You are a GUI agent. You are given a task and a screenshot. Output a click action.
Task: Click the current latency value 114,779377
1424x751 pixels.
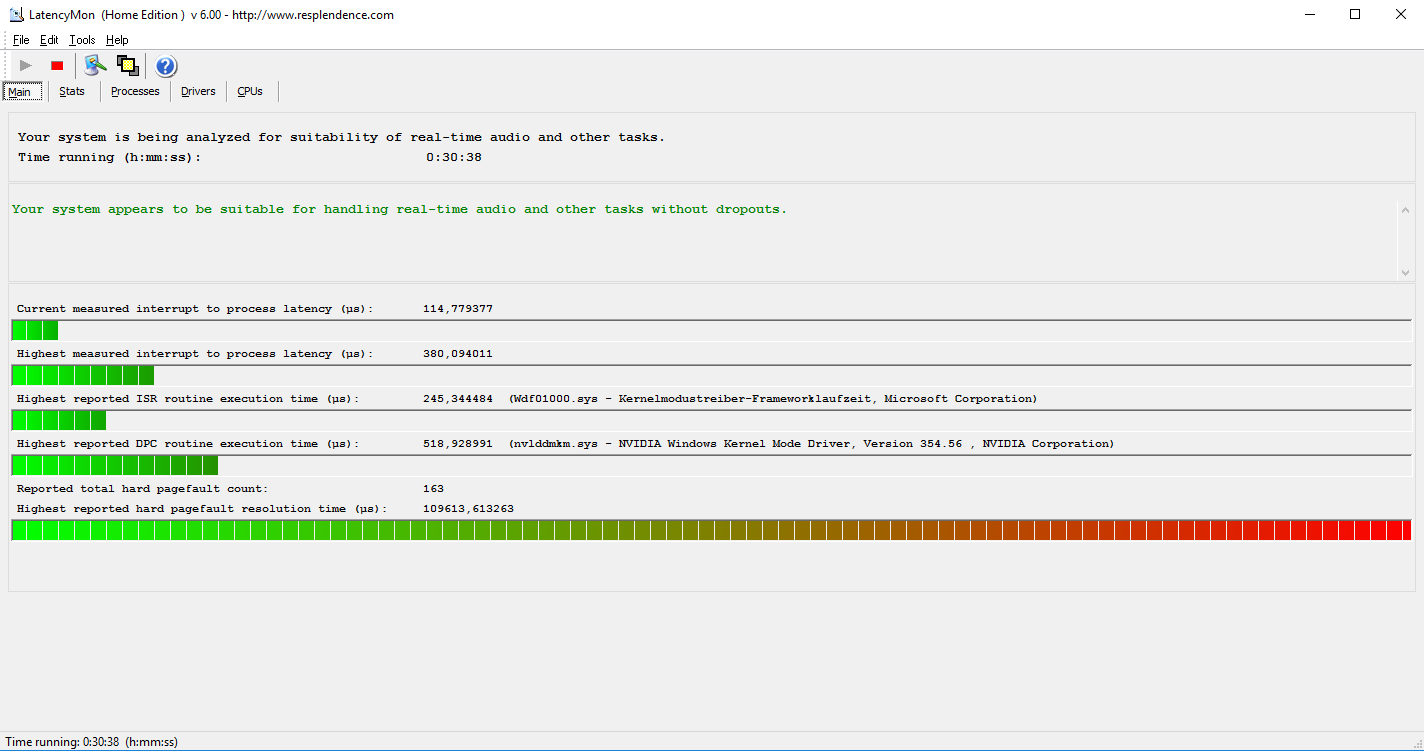tap(458, 309)
